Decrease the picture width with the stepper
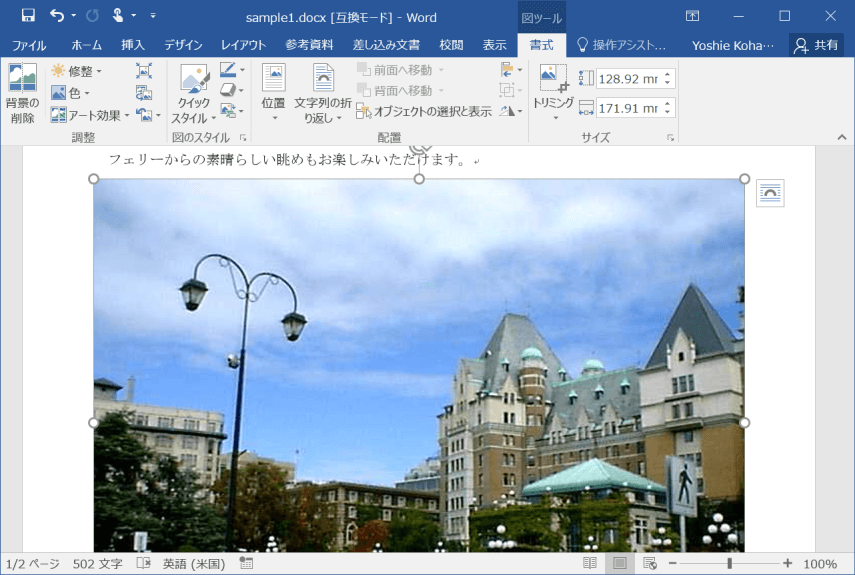Viewport: 855px width, 575px height. pyautogui.click(x=667, y=113)
